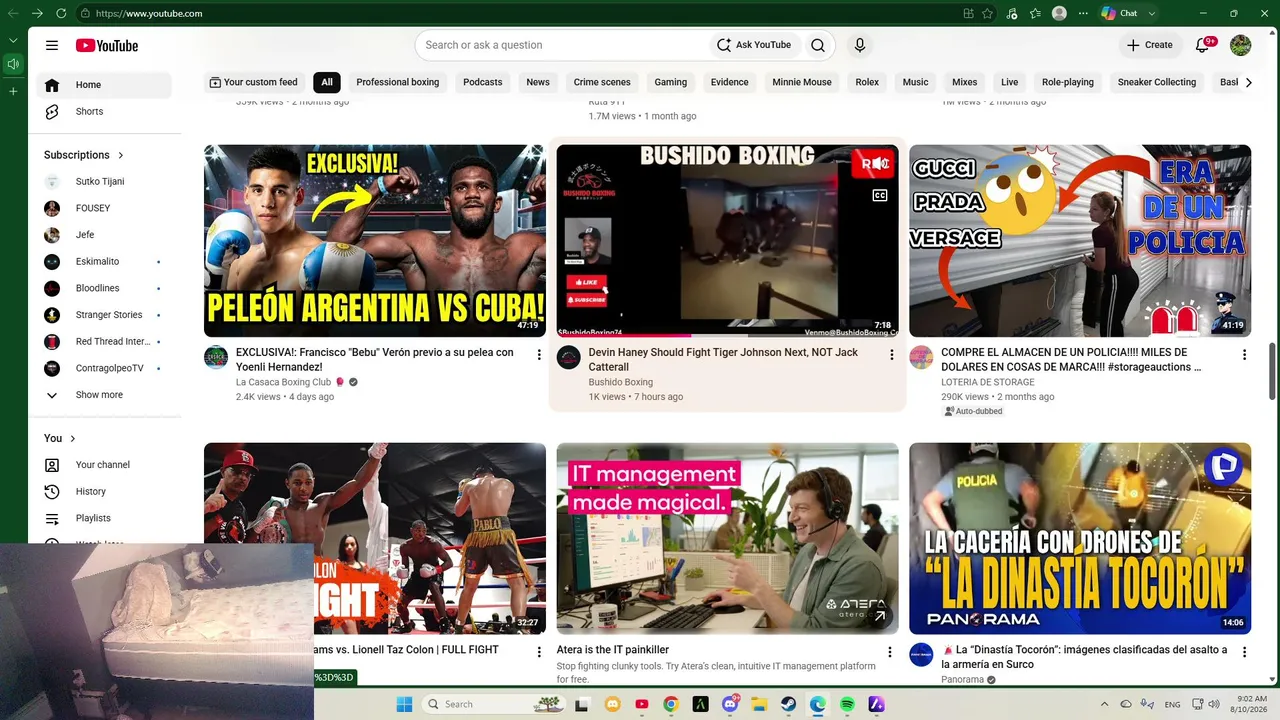Viewport: 1280px width, 720px height.
Task: Open the History clock icon
Action: [x=52, y=492]
